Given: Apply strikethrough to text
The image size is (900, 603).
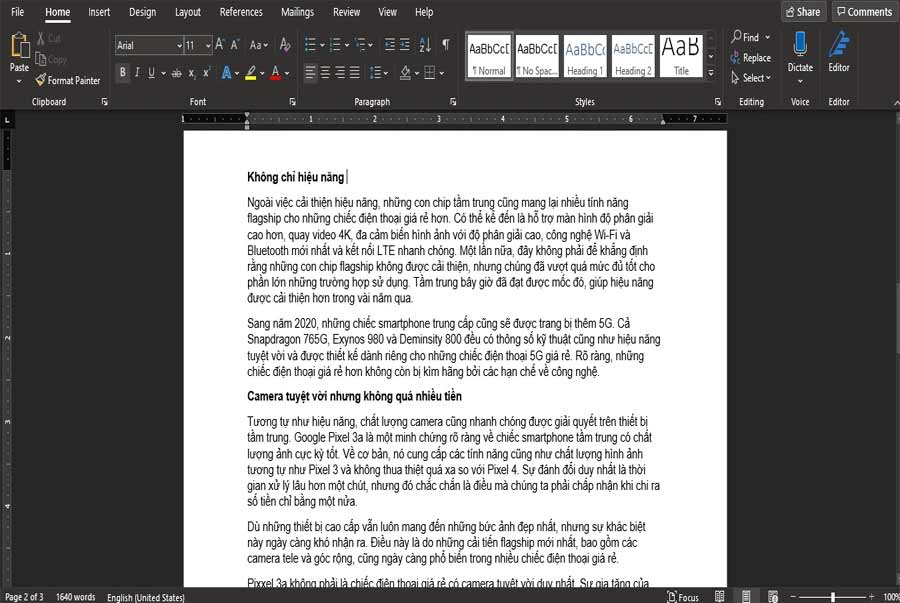Looking at the screenshot, I should point(177,73).
